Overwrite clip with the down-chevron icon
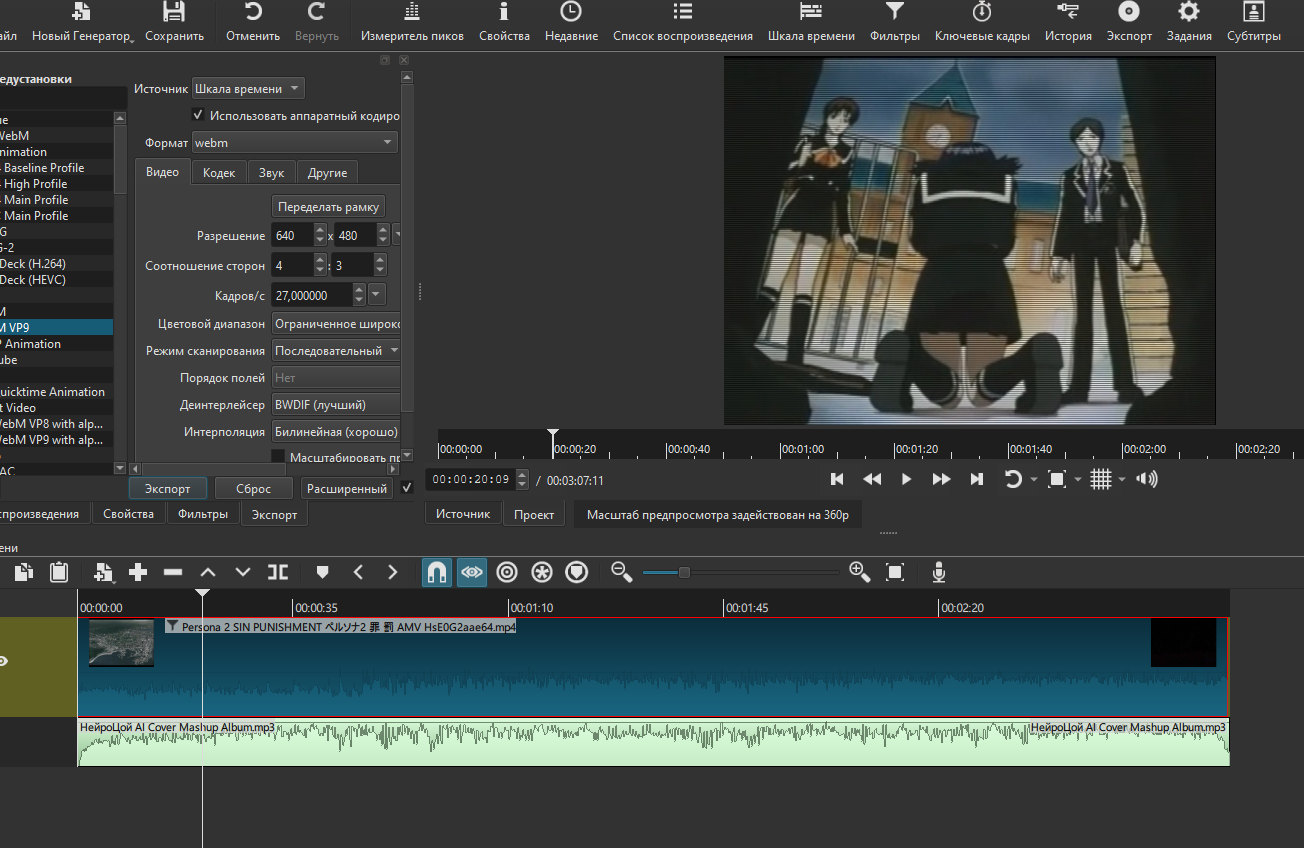1304x848 pixels. [243, 572]
